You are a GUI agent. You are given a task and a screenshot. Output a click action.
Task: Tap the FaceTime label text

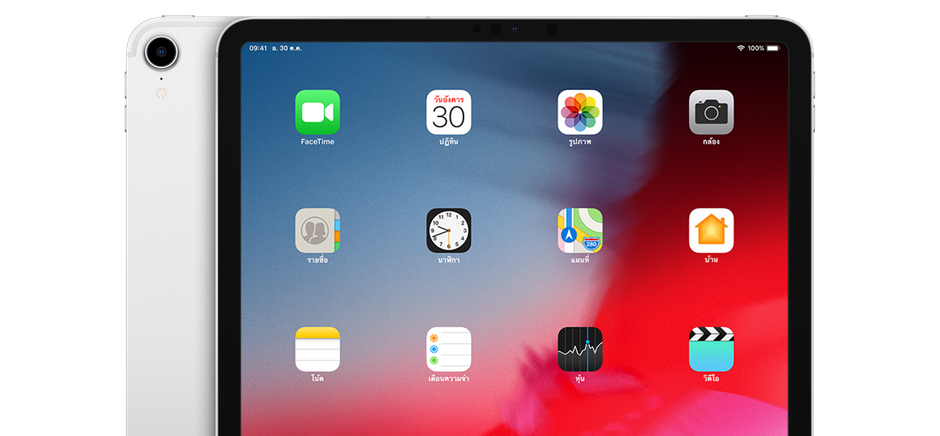coord(317,142)
